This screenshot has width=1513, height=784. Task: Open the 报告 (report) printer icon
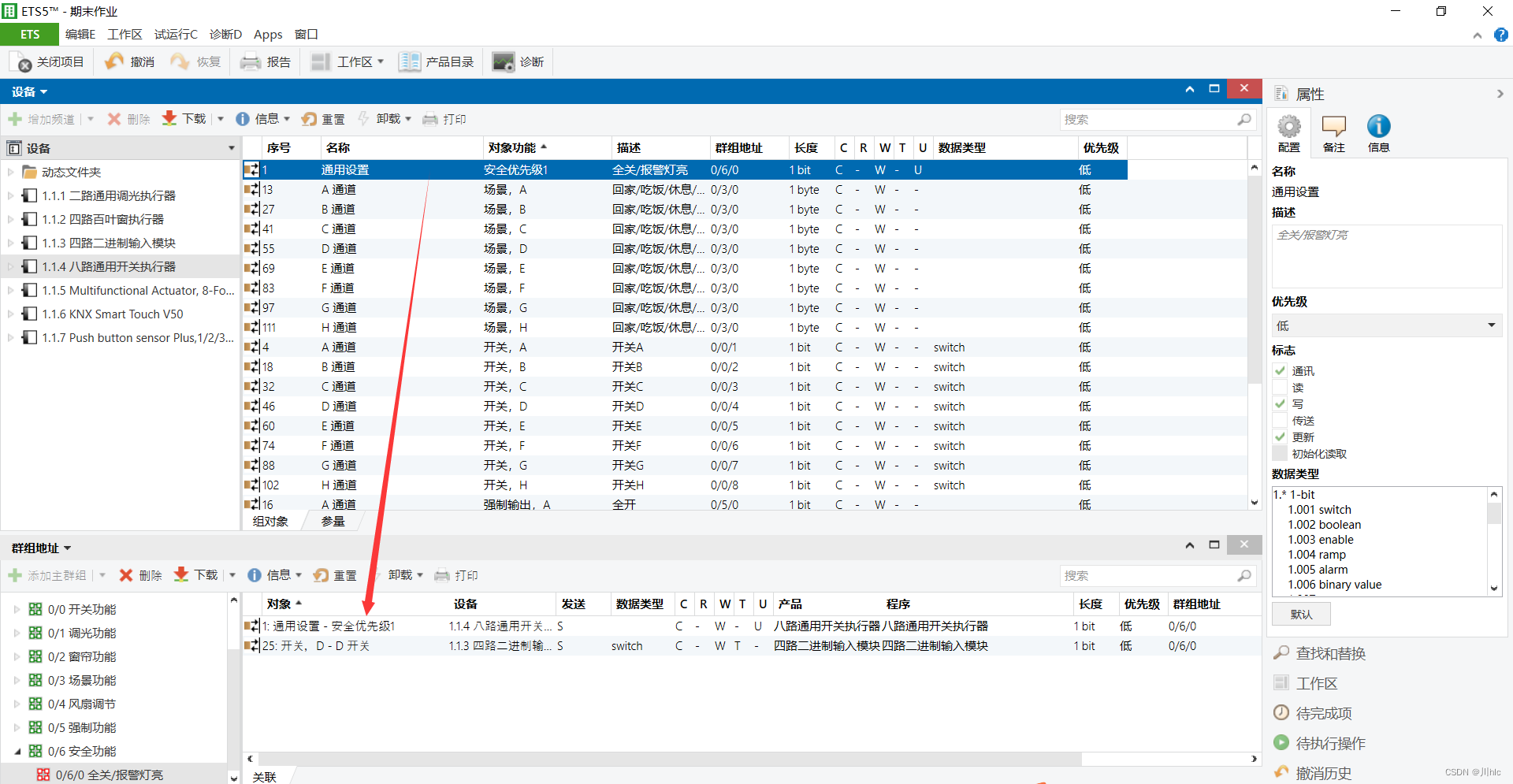[251, 62]
